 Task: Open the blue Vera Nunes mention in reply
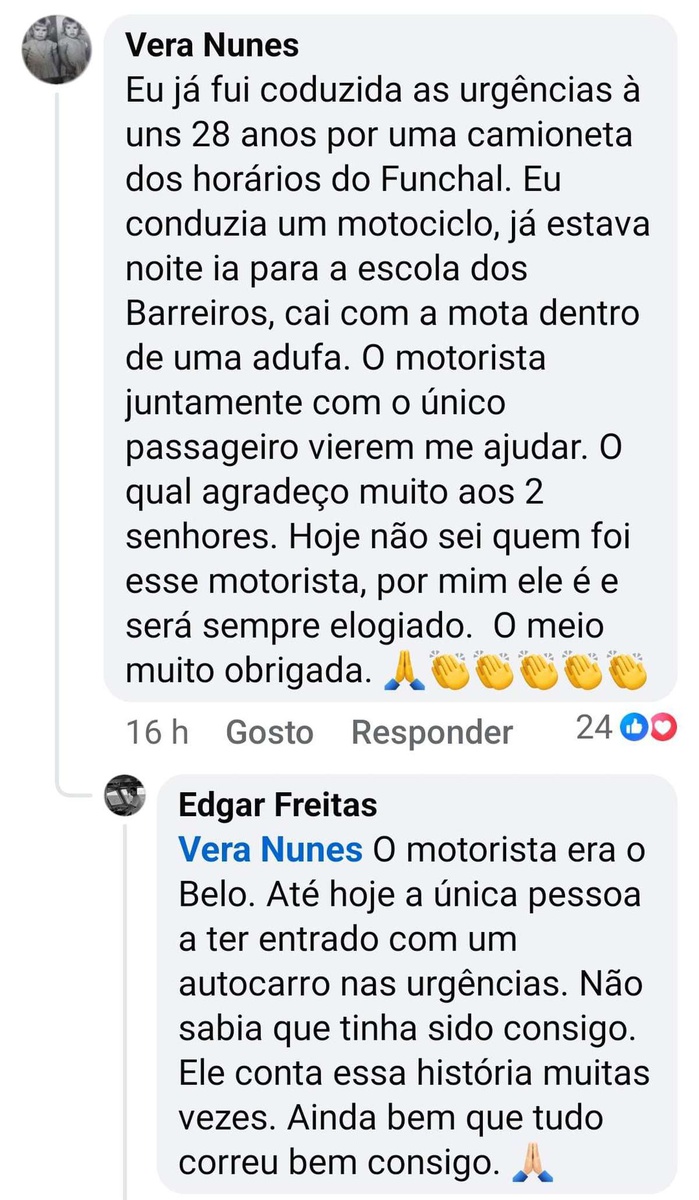pyautogui.click(x=270, y=850)
